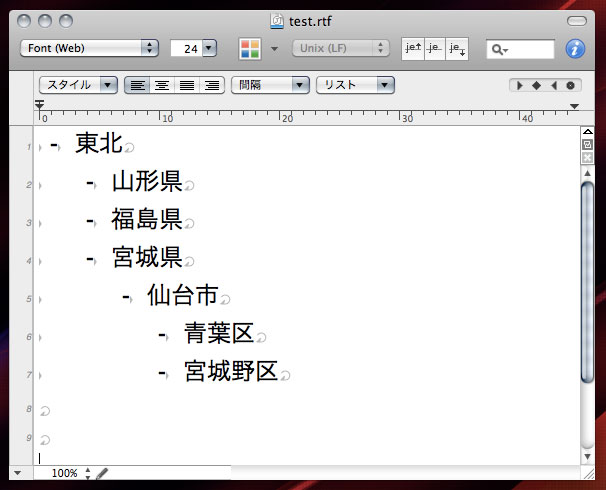Select the left tab stop marker icon
The image size is (606, 490).
tap(520, 85)
